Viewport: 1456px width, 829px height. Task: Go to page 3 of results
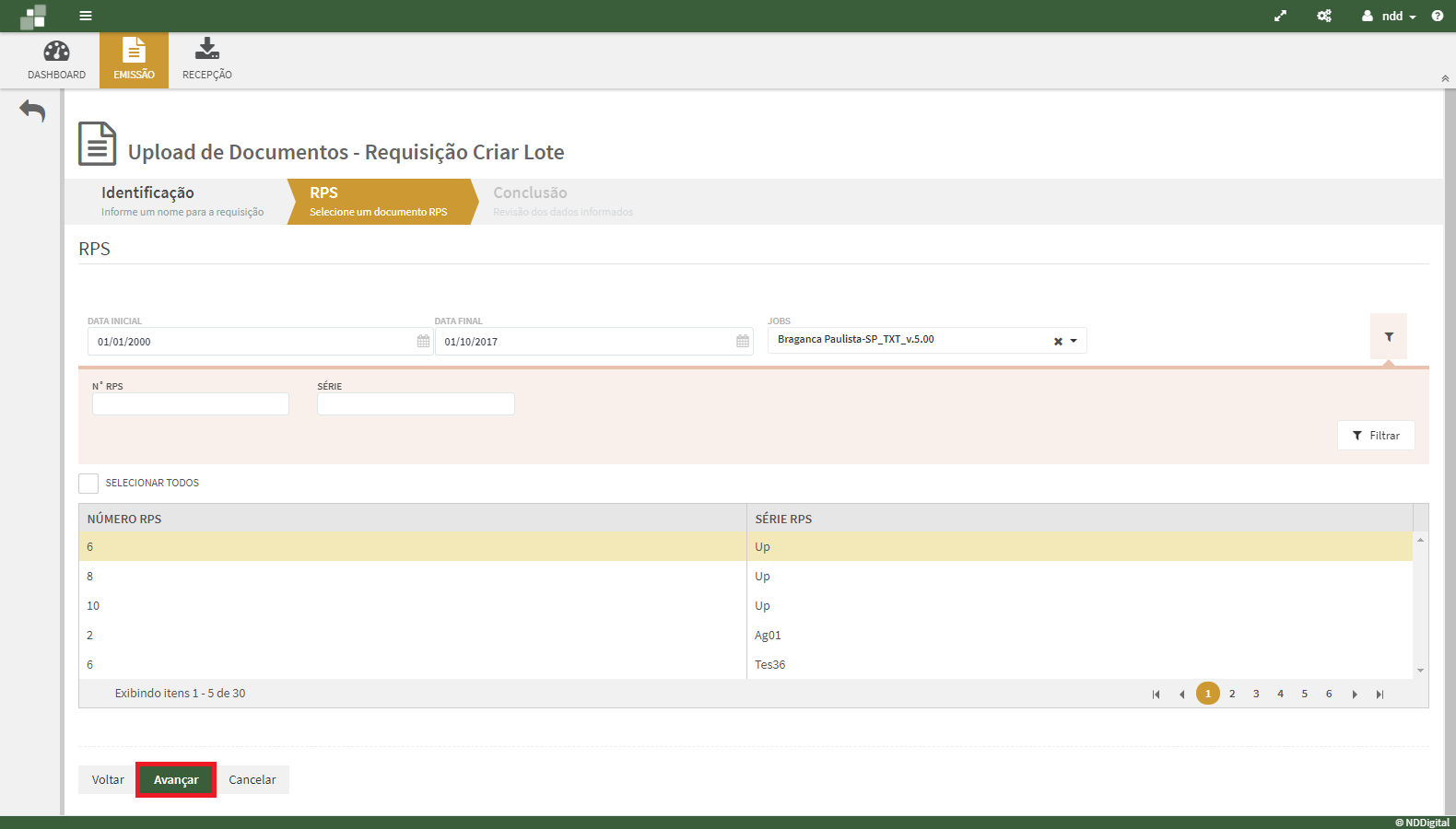(1256, 694)
